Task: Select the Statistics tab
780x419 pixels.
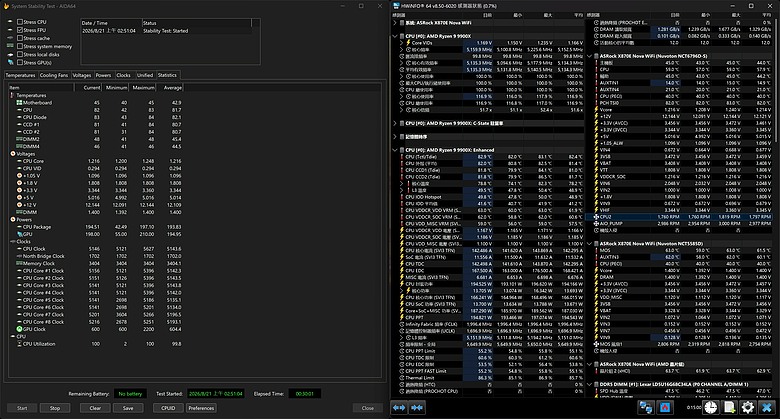Action: [167, 75]
